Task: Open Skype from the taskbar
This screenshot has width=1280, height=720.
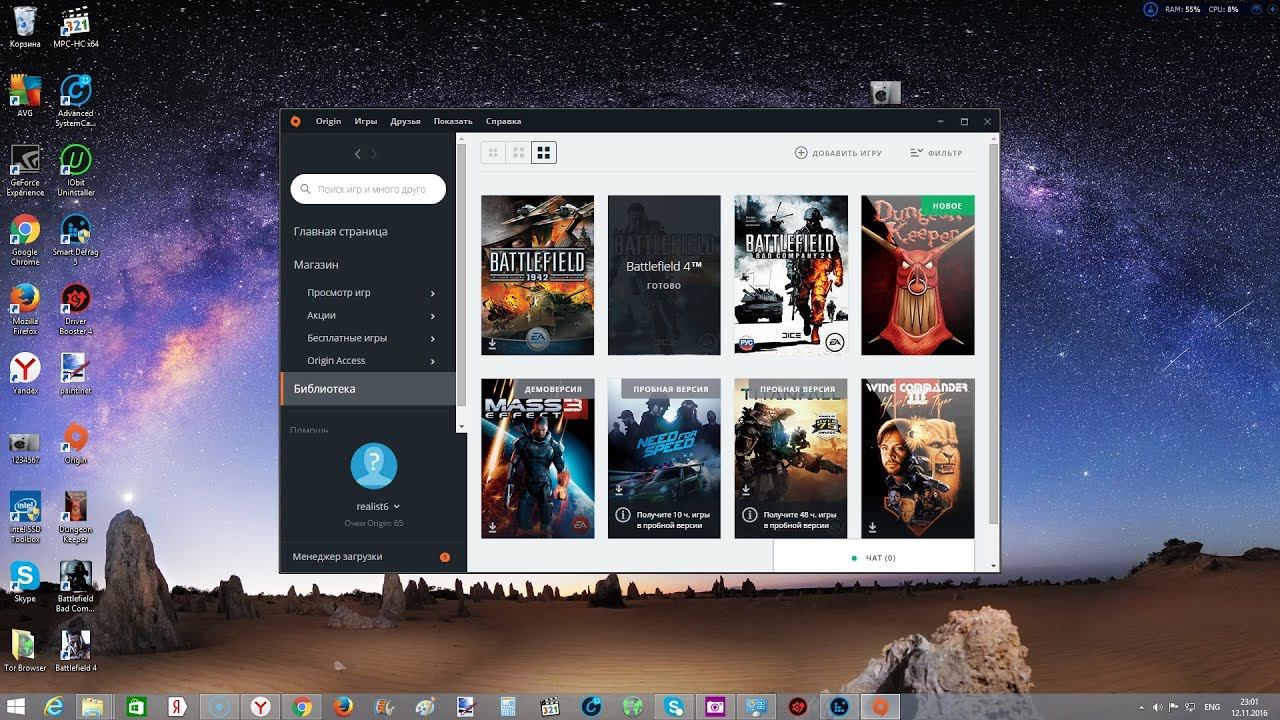Action: tap(673, 706)
